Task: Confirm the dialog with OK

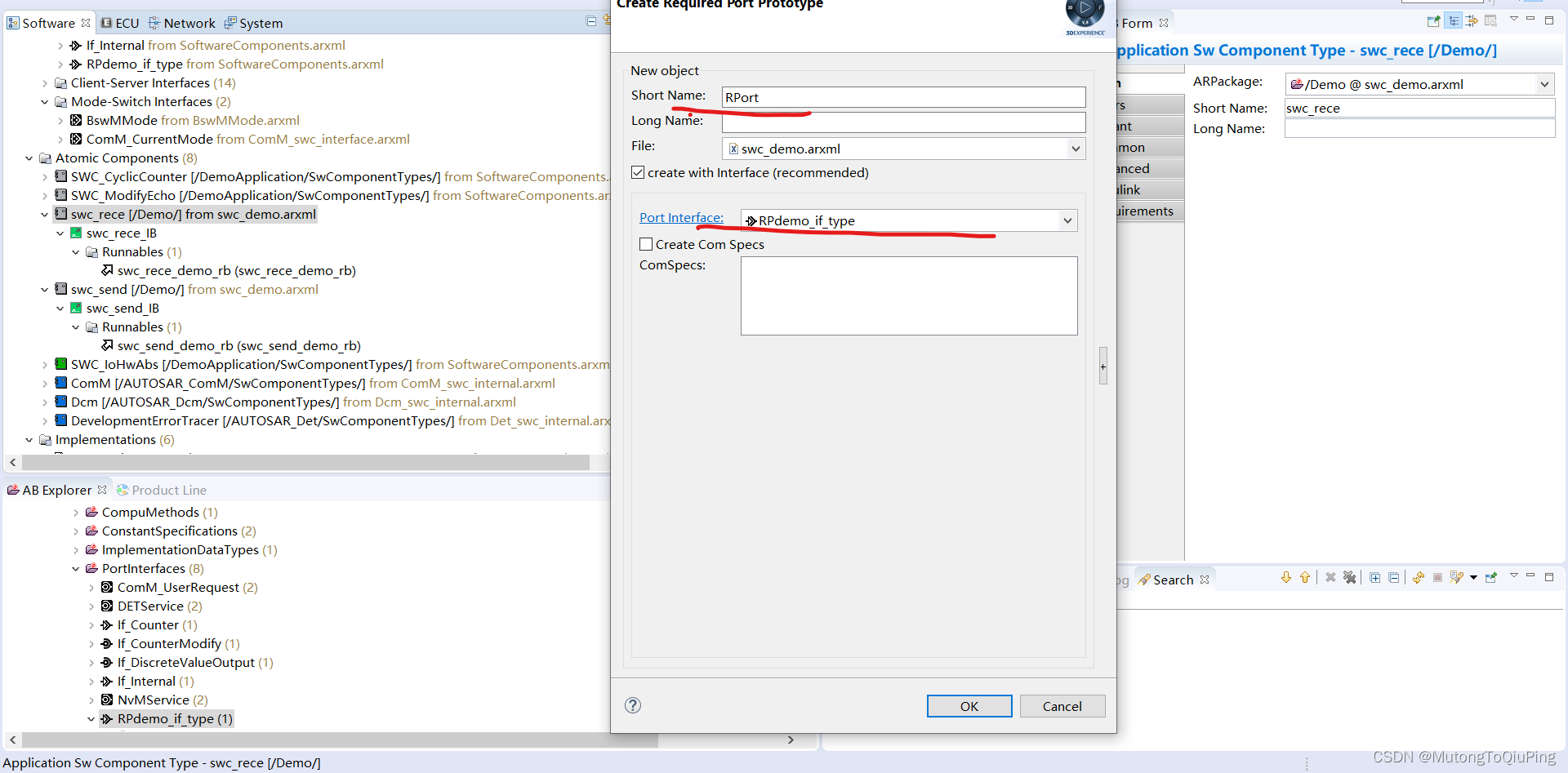Action: [969, 705]
